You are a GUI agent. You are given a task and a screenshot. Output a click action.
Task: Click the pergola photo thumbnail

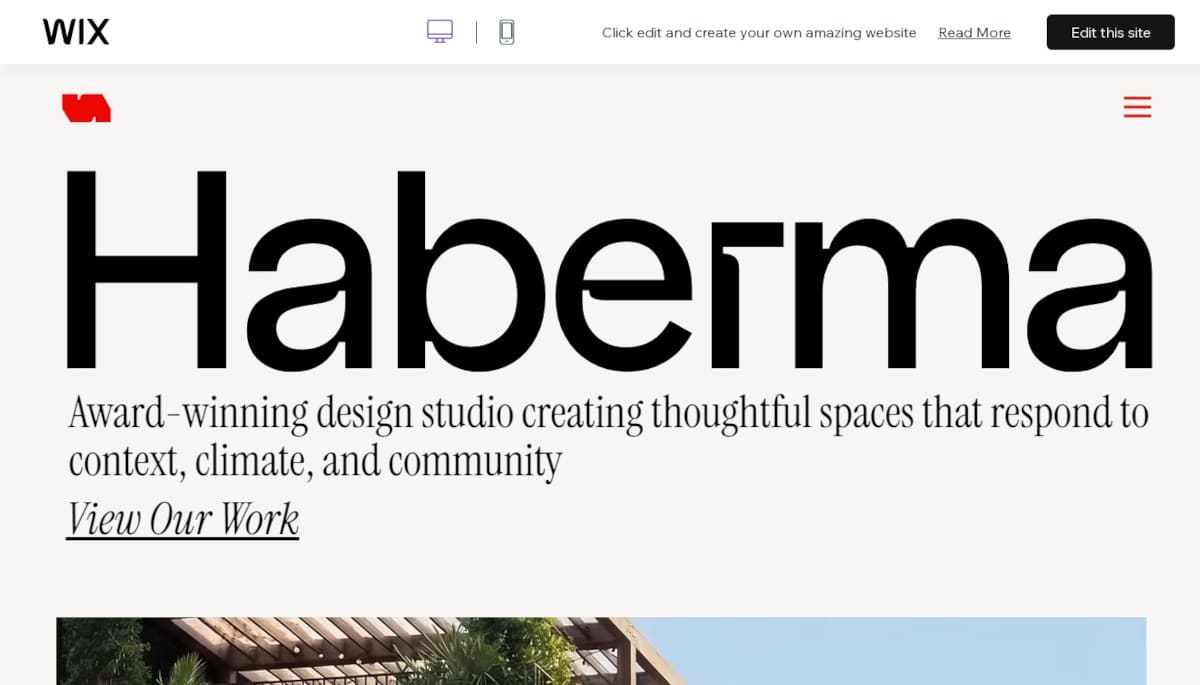(x=601, y=651)
